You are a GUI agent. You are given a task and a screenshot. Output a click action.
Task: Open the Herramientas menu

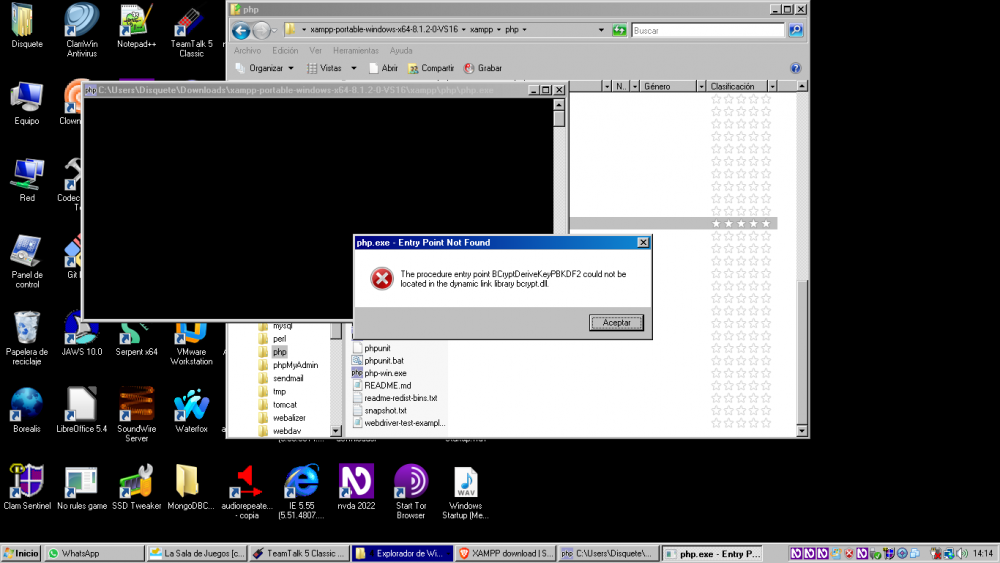pyautogui.click(x=357, y=50)
